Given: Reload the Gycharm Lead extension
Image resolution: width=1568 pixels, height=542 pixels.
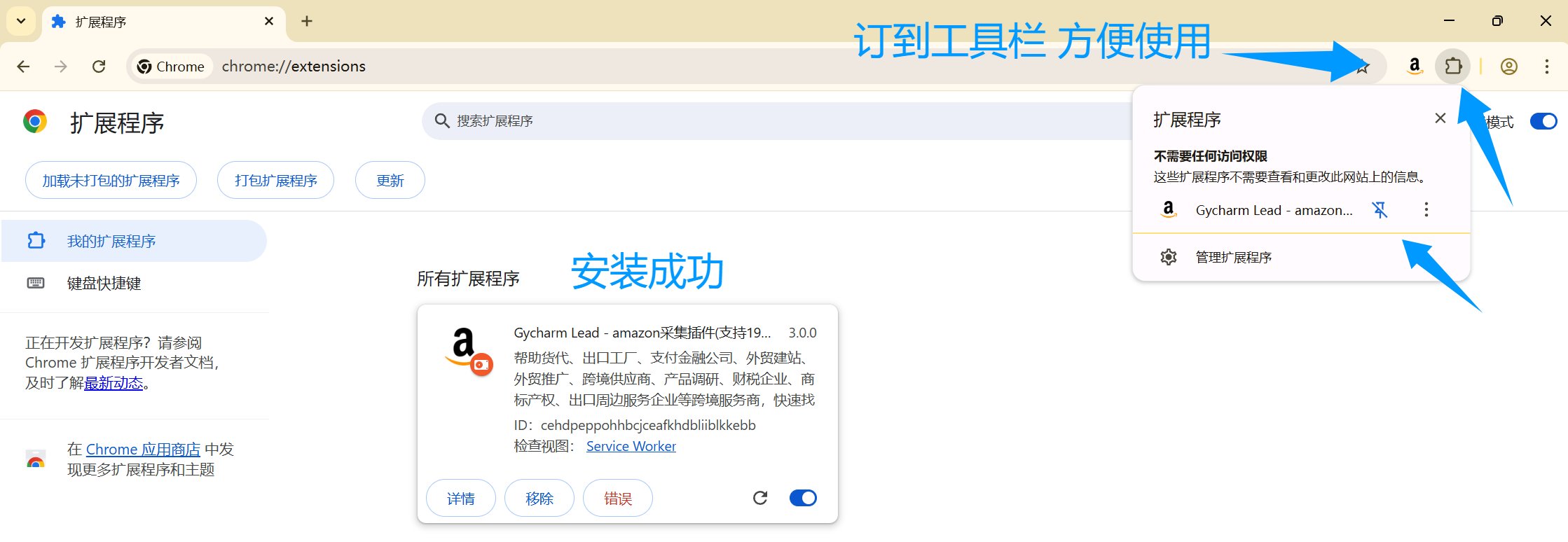Looking at the screenshot, I should coord(760,498).
